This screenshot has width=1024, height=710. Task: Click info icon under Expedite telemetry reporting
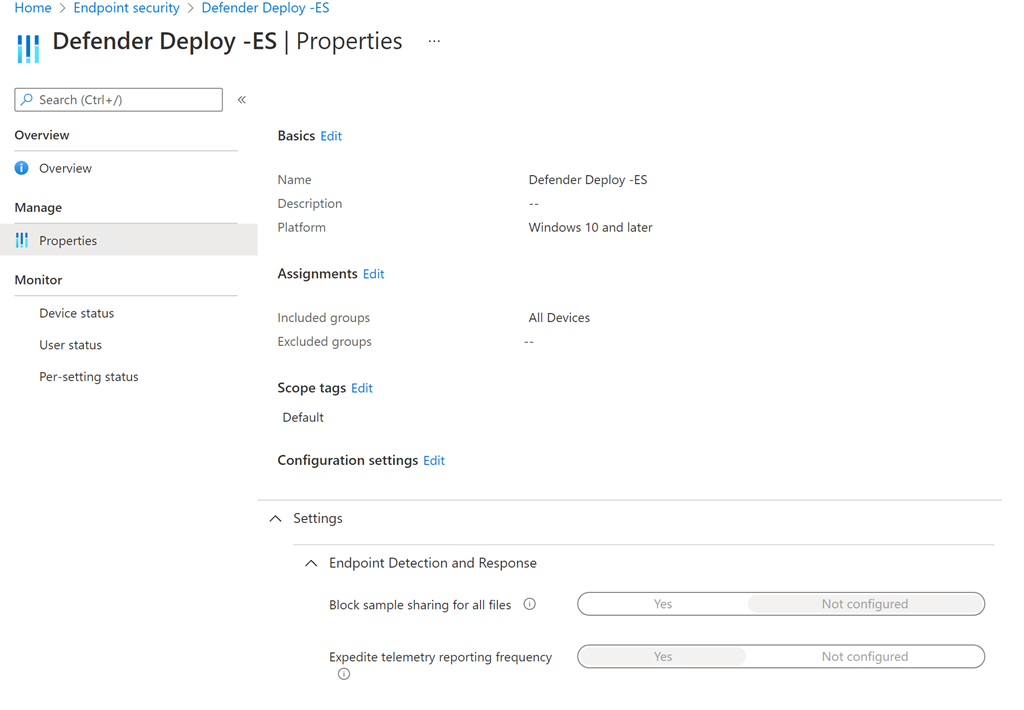pyautogui.click(x=344, y=674)
